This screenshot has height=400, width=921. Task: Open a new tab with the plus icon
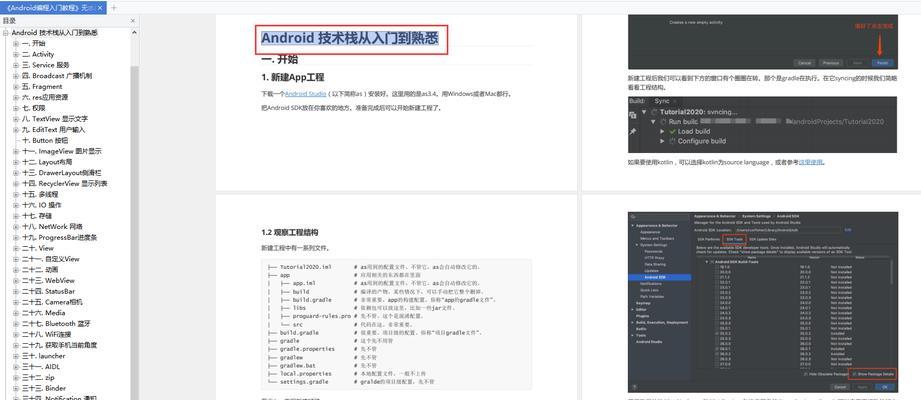click(x=114, y=8)
